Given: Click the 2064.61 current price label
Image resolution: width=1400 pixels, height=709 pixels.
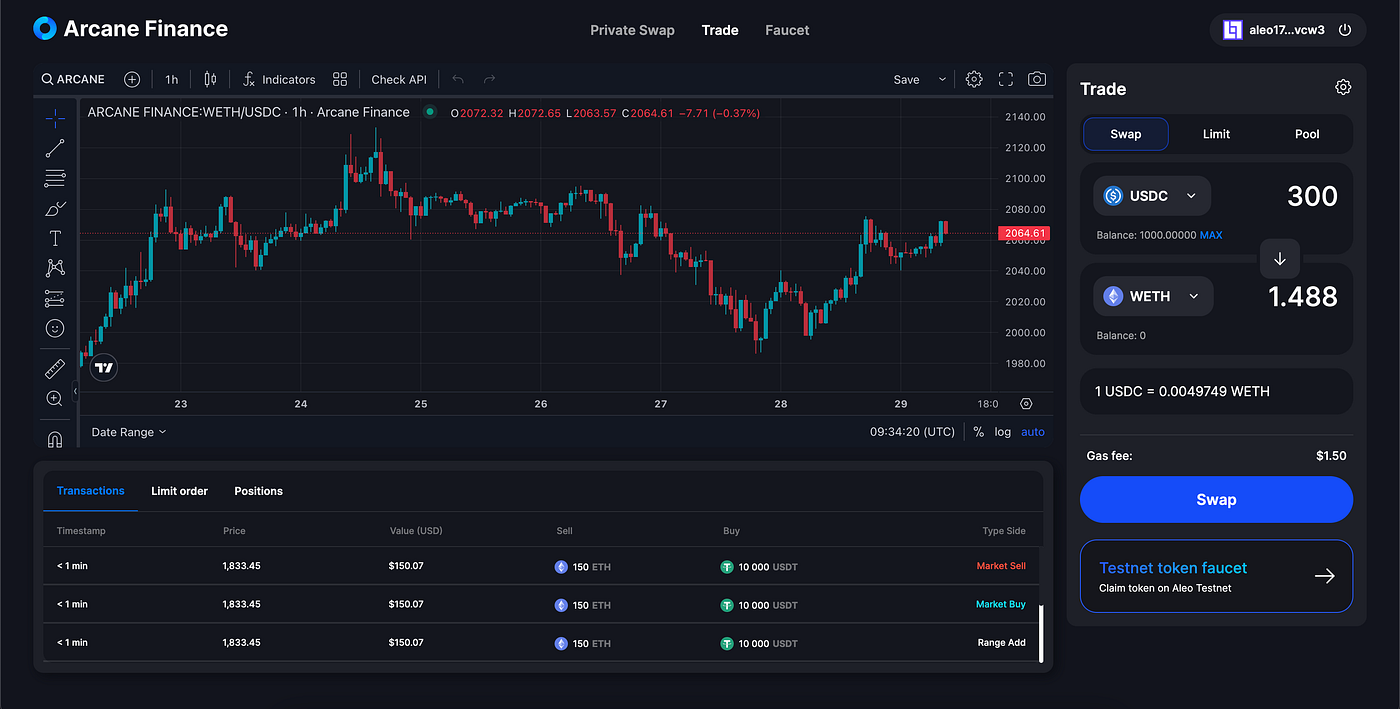Looking at the screenshot, I should (x=1024, y=233).
